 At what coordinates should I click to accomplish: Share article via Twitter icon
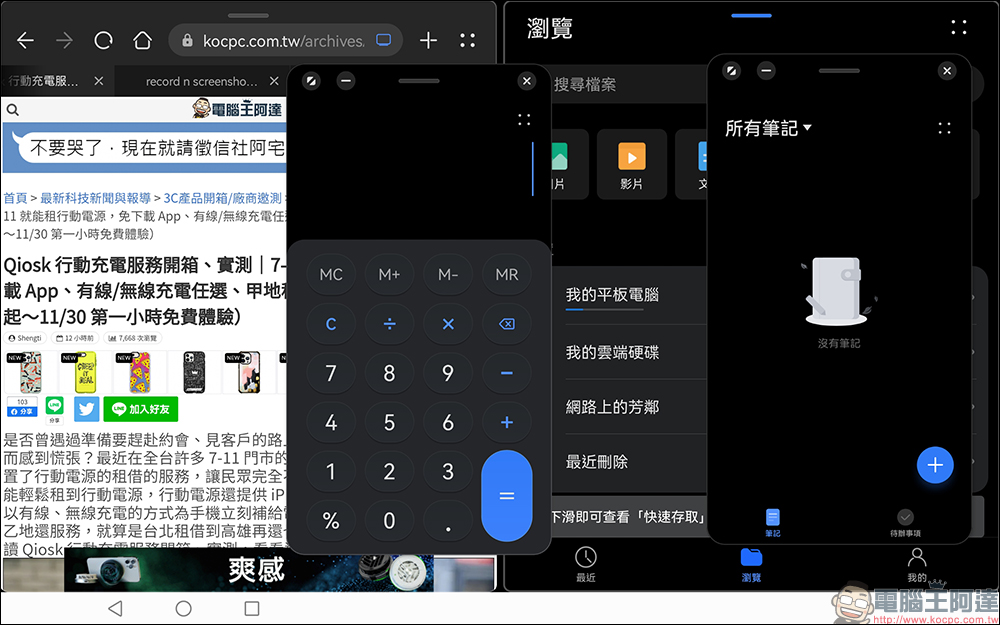point(86,408)
